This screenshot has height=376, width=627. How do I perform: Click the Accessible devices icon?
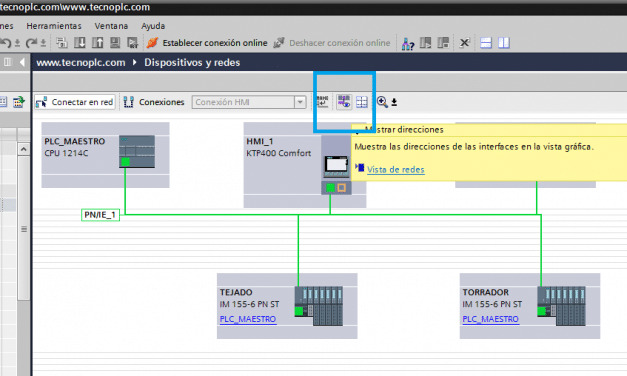tap(408, 43)
